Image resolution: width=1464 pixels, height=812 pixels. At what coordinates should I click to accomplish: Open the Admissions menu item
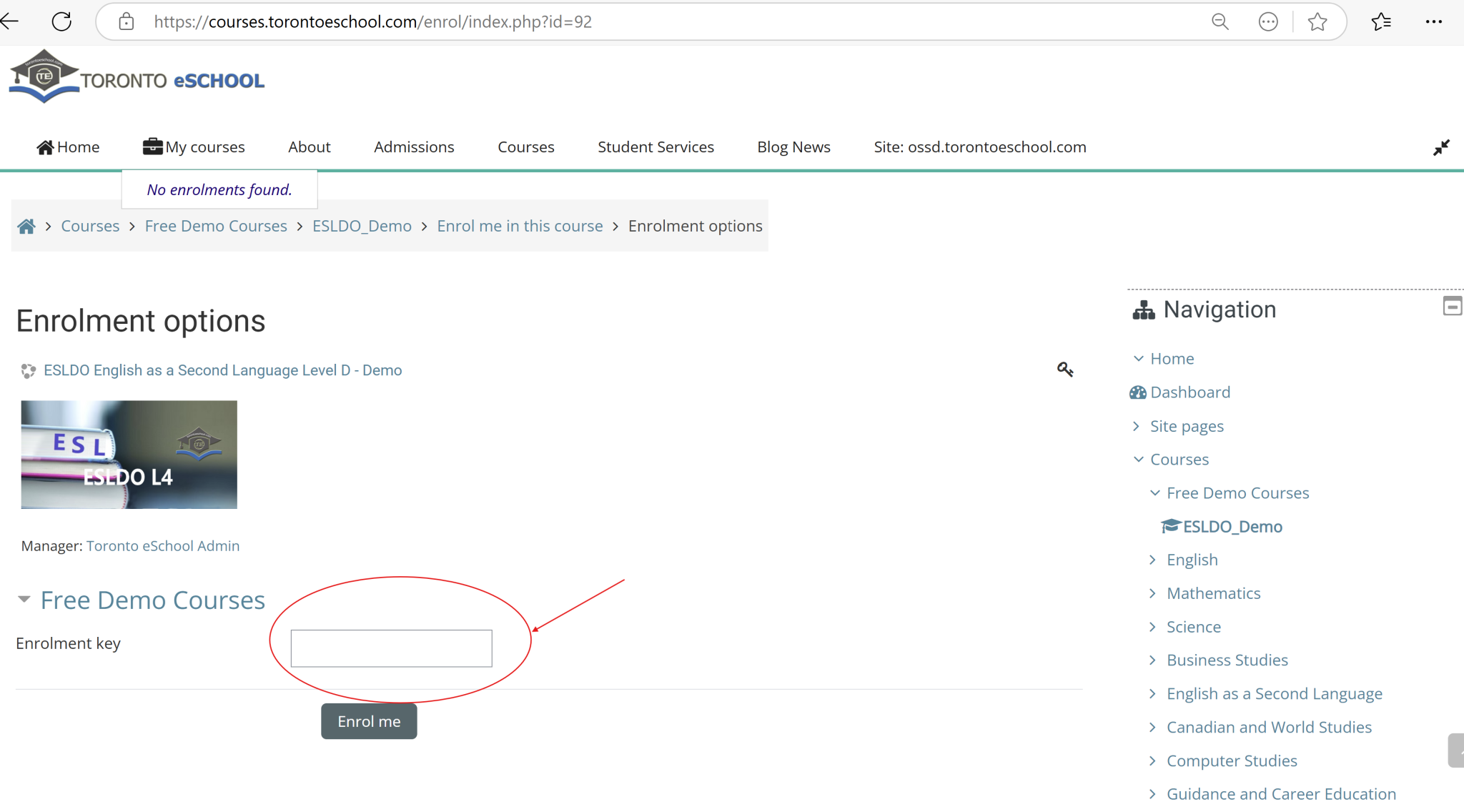pos(414,147)
